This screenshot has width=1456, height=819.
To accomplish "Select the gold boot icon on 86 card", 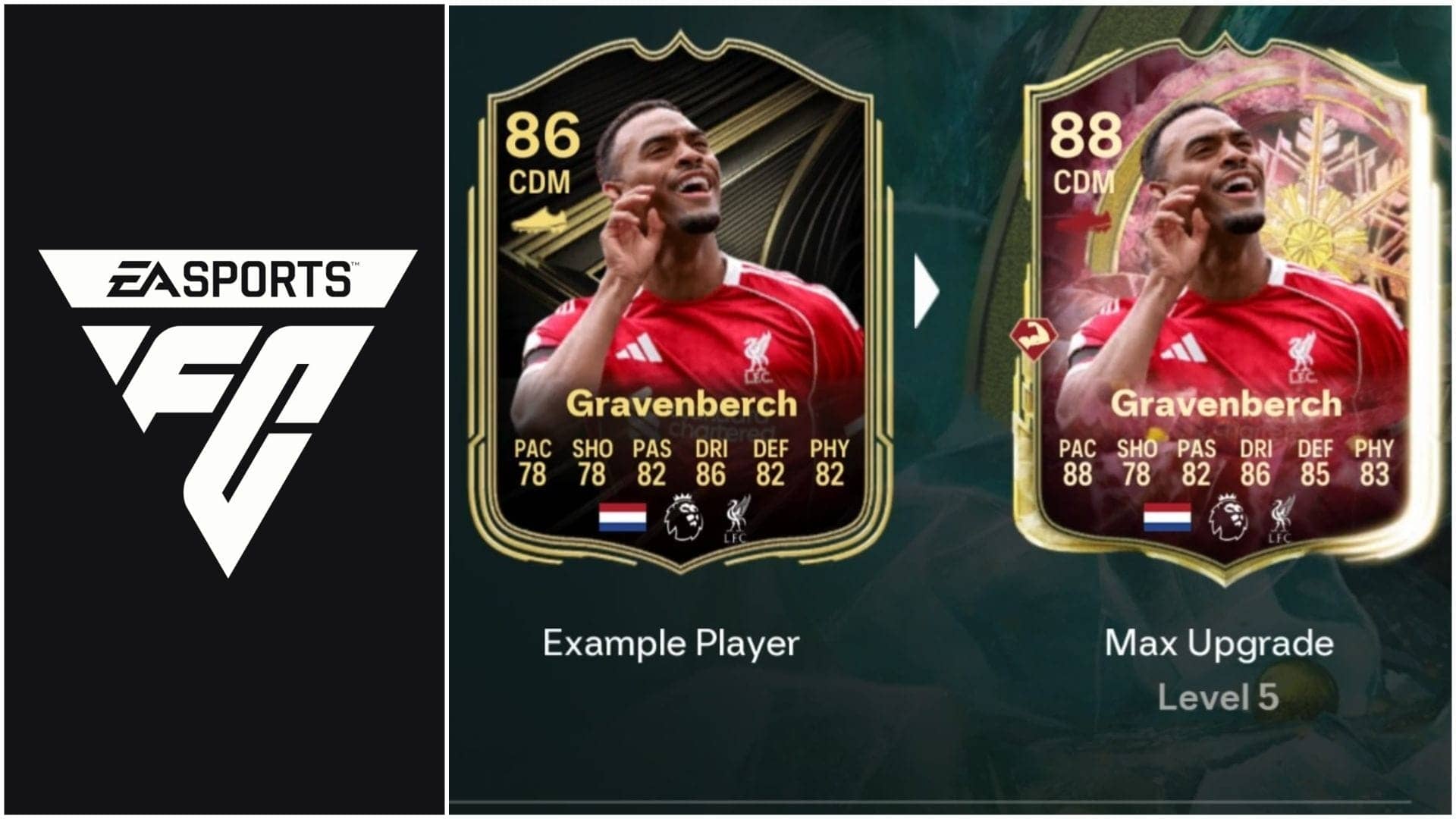I will [x=539, y=221].
